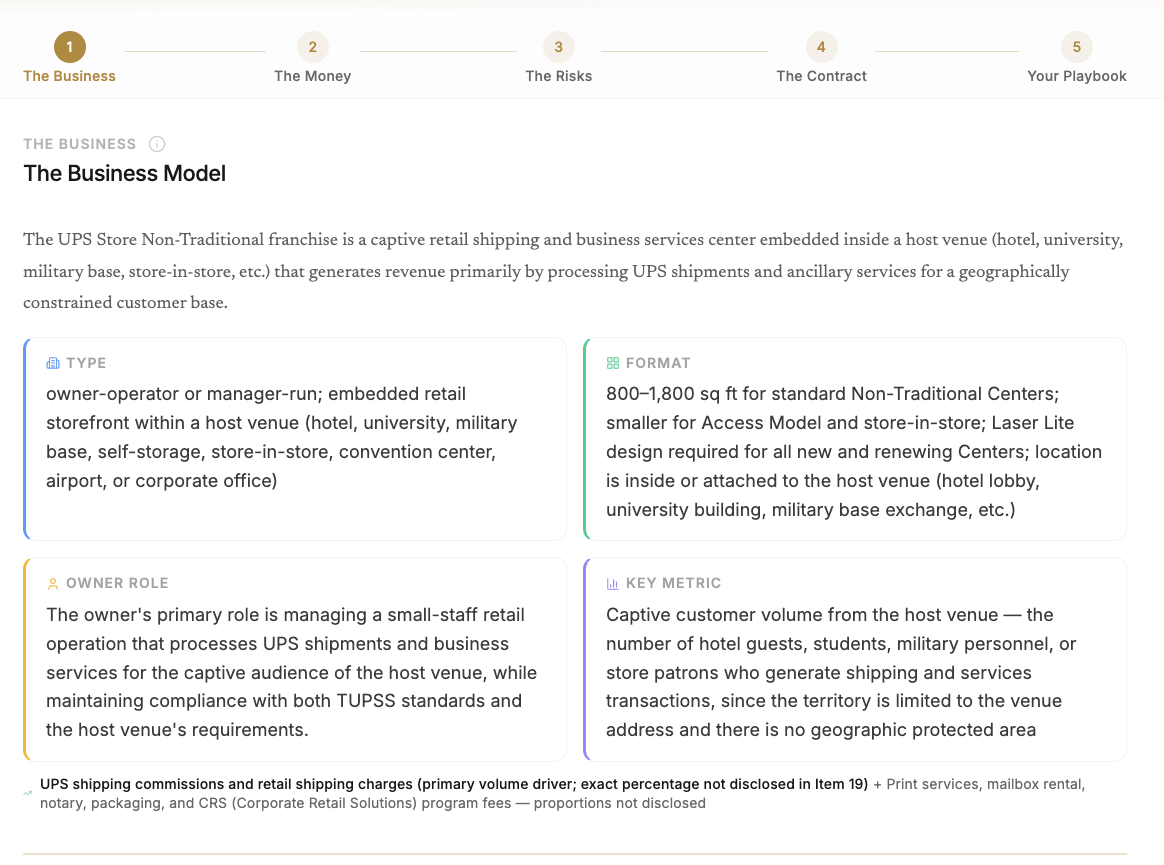Select step 1 circle for The Business
The height and width of the screenshot is (865, 1164).
pos(70,47)
